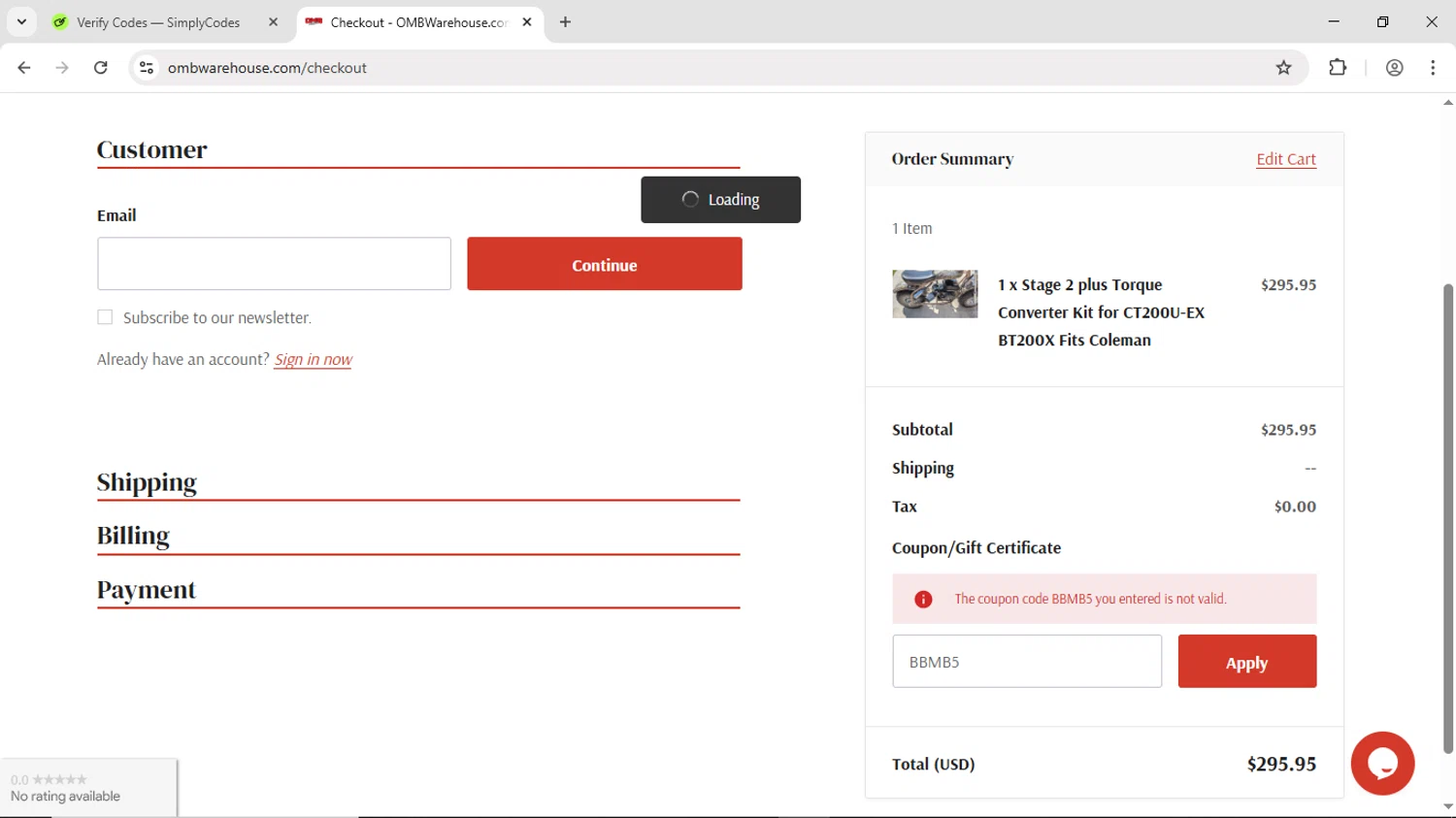Image resolution: width=1456 pixels, height=818 pixels.
Task: Open the Edit Cart link
Action: (x=1286, y=159)
